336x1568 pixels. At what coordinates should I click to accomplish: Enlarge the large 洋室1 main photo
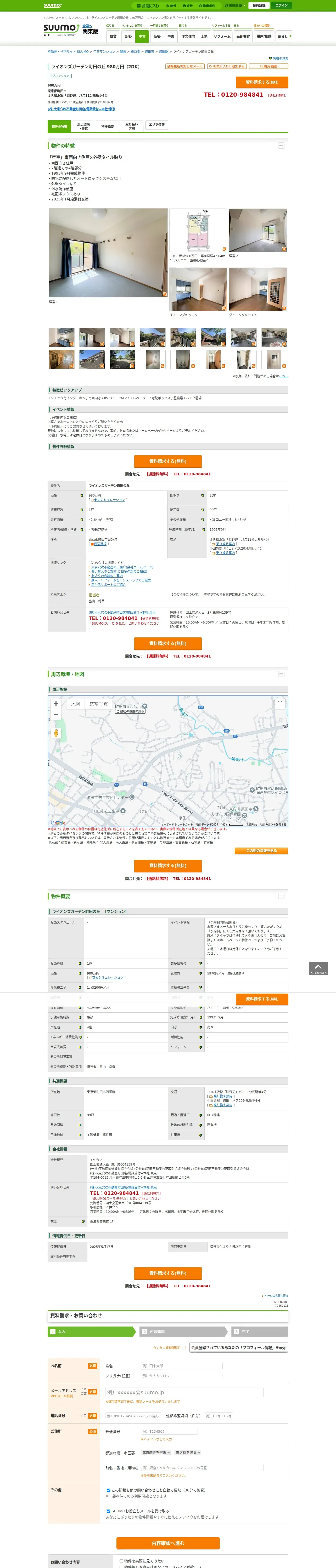pyautogui.click(x=107, y=253)
